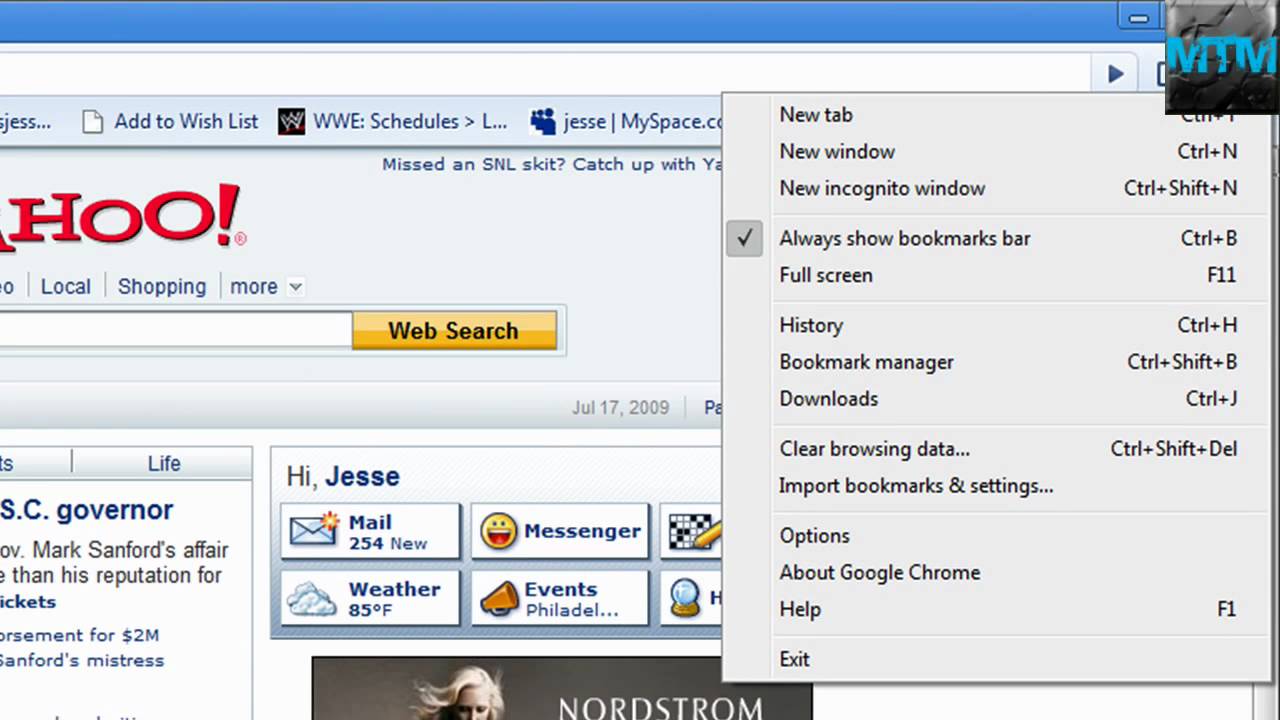Click the S.C. governor headline
This screenshot has width=1280, height=720.
[x=87, y=510]
